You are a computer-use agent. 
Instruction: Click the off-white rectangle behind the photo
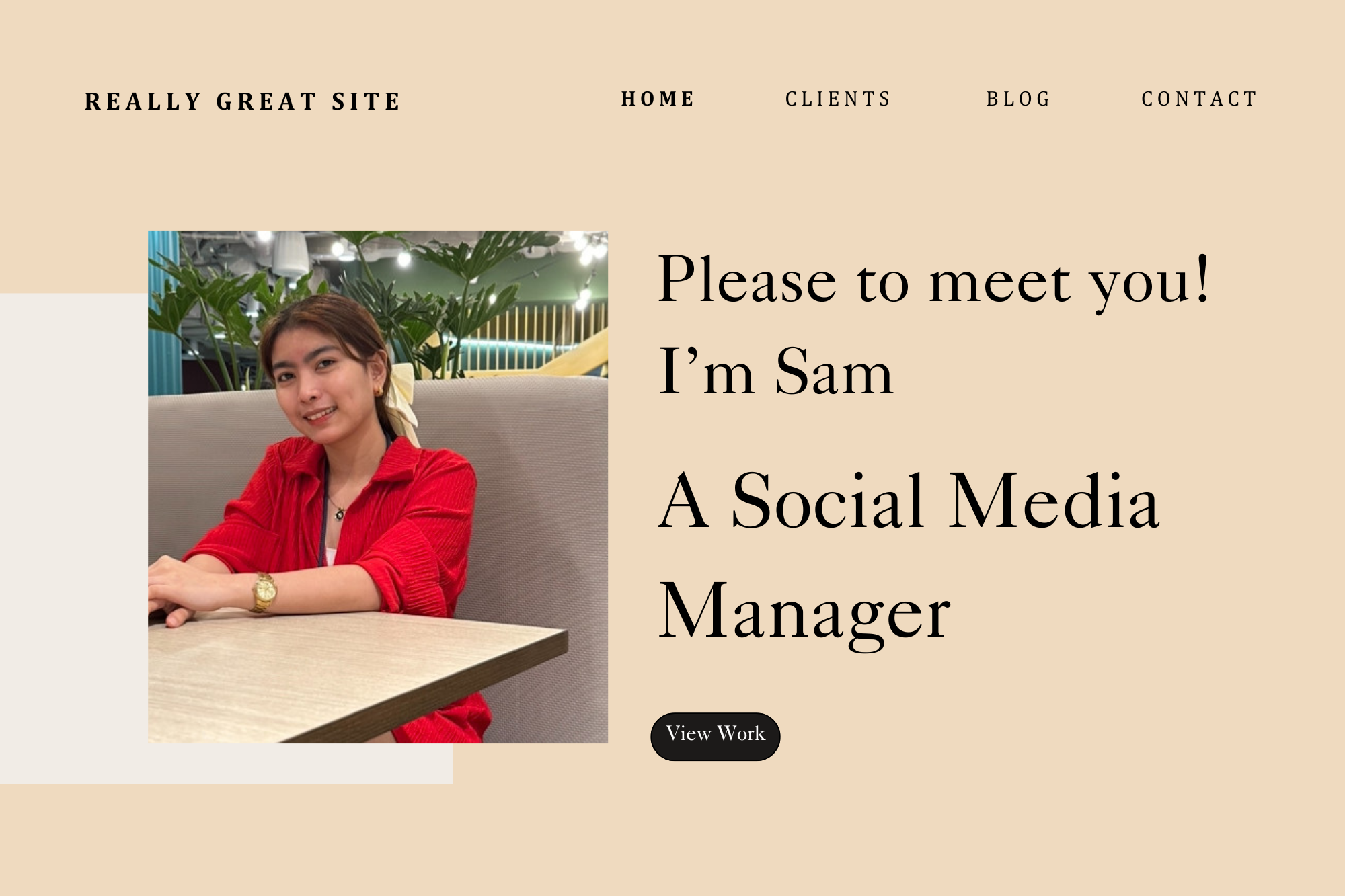(74, 538)
